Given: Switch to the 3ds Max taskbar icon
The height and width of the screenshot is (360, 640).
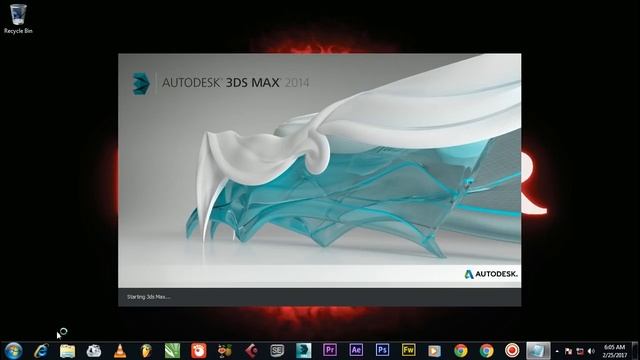Looking at the screenshot, I should pos(303,351).
